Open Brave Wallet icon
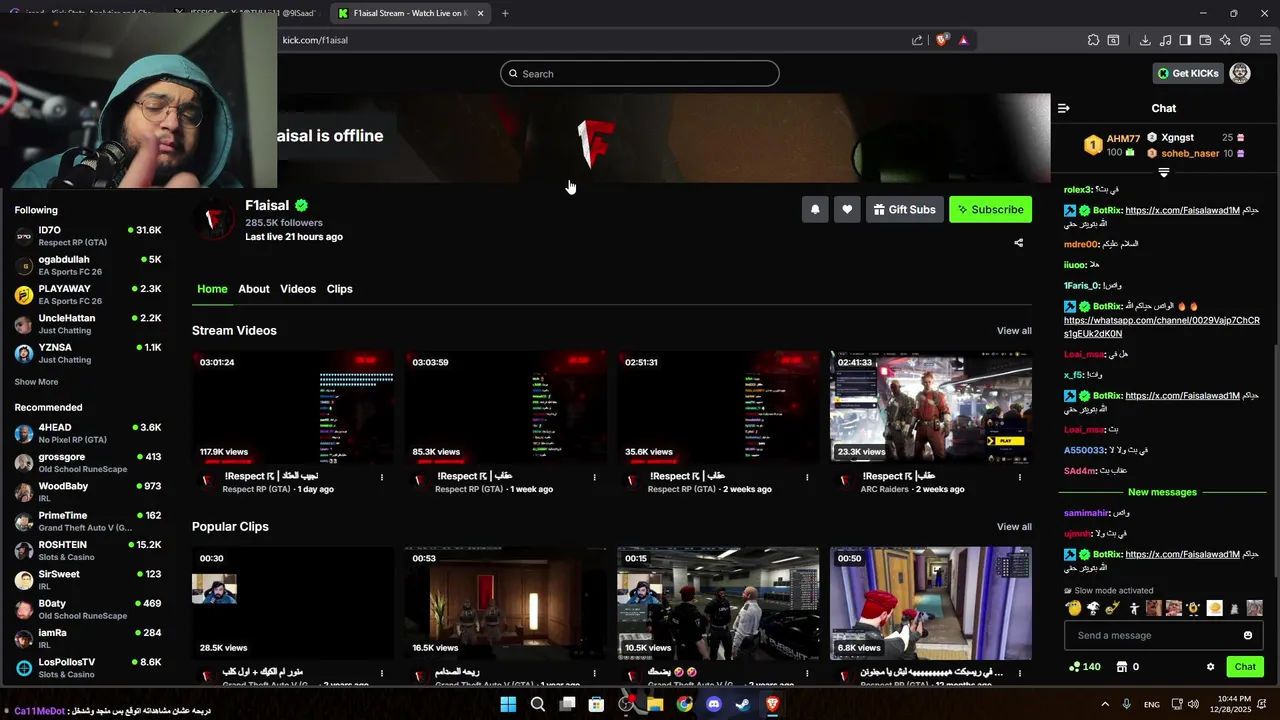The height and width of the screenshot is (720, 1280). 1205,40
